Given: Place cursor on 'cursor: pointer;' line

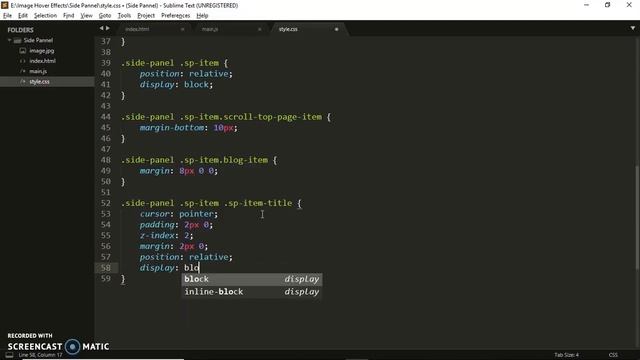Looking at the screenshot, I should (179, 214).
